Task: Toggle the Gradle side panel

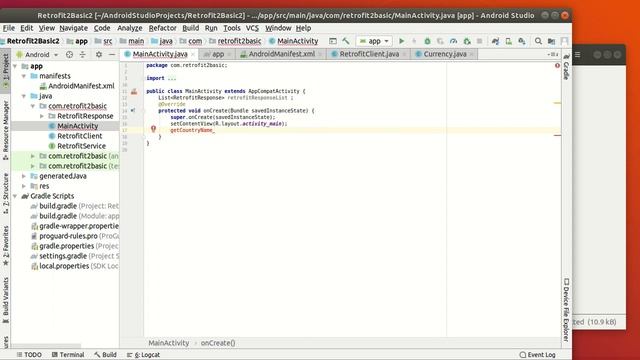Action: pyautogui.click(x=567, y=67)
